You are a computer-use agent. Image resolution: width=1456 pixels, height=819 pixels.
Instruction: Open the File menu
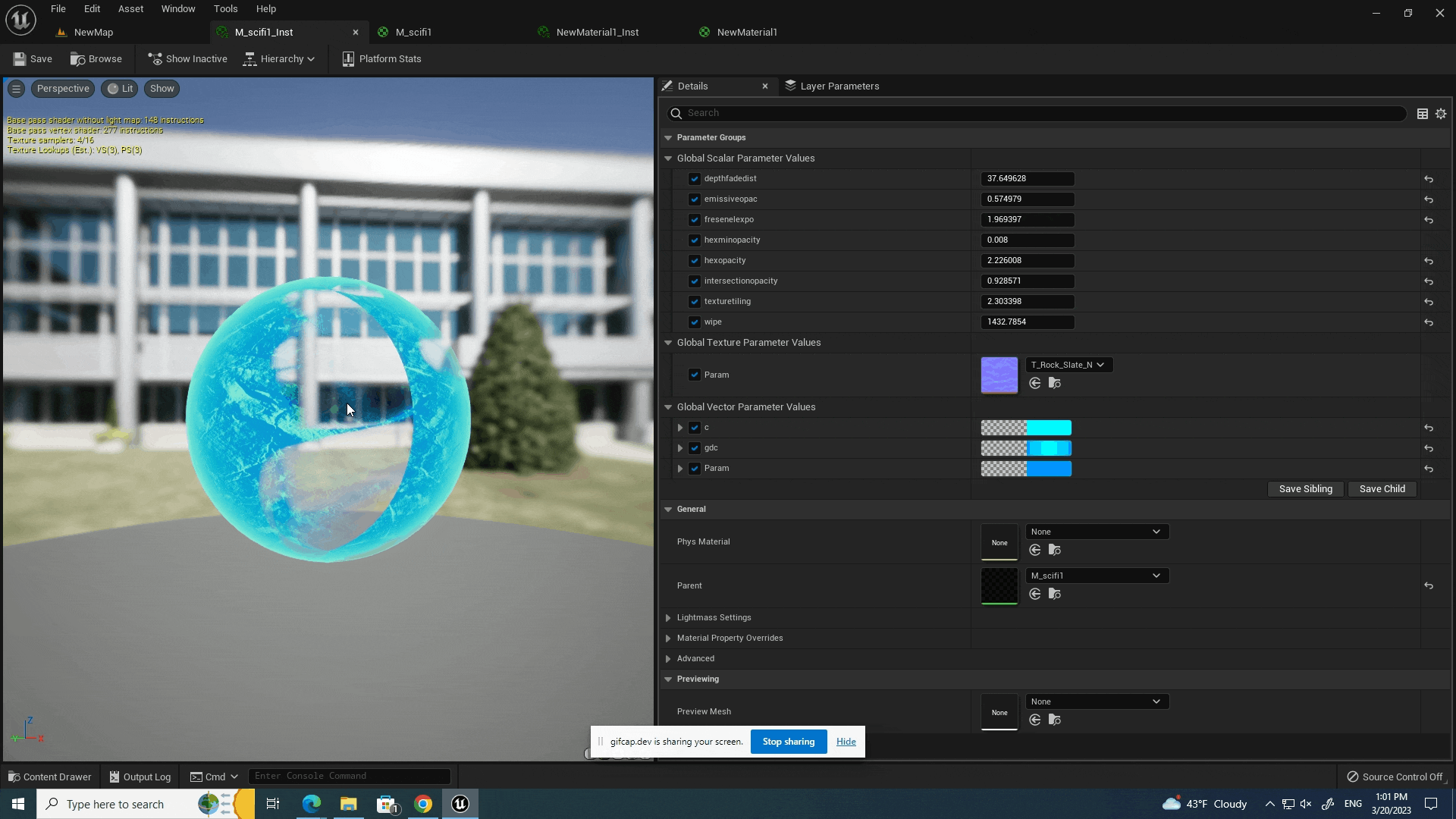tap(58, 9)
